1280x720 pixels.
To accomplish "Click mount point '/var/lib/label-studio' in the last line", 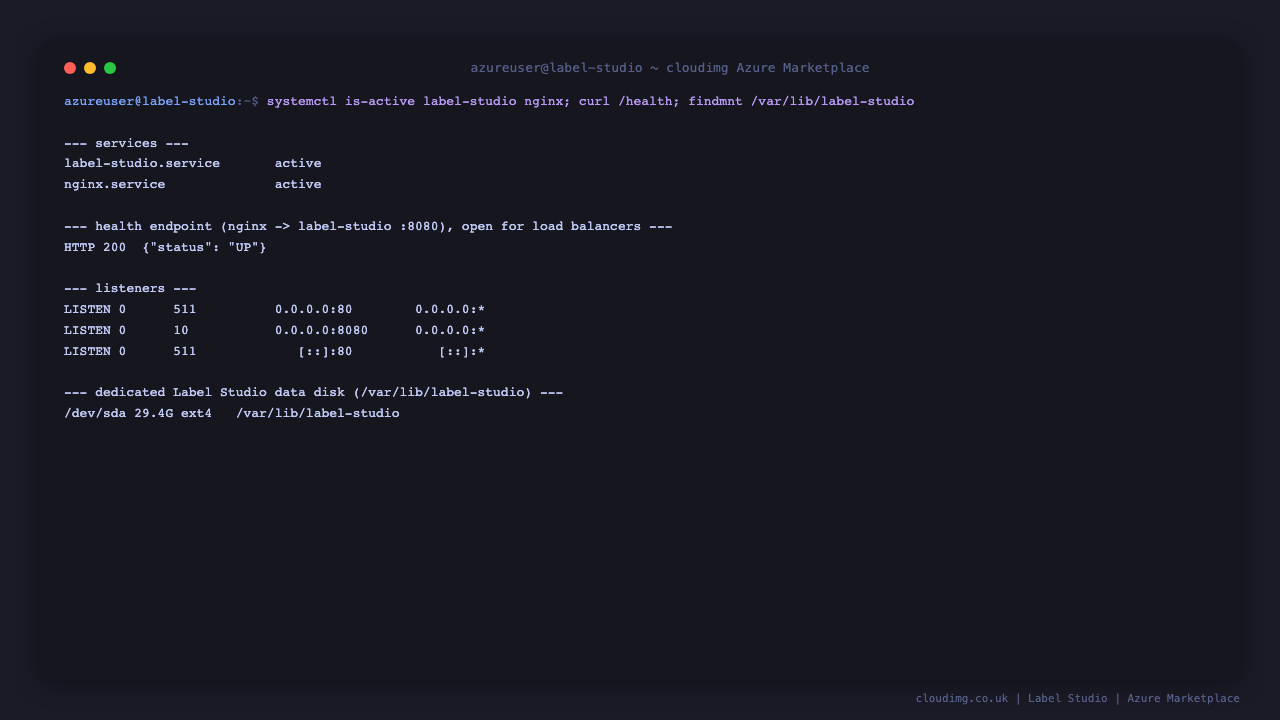I will click(318, 414).
